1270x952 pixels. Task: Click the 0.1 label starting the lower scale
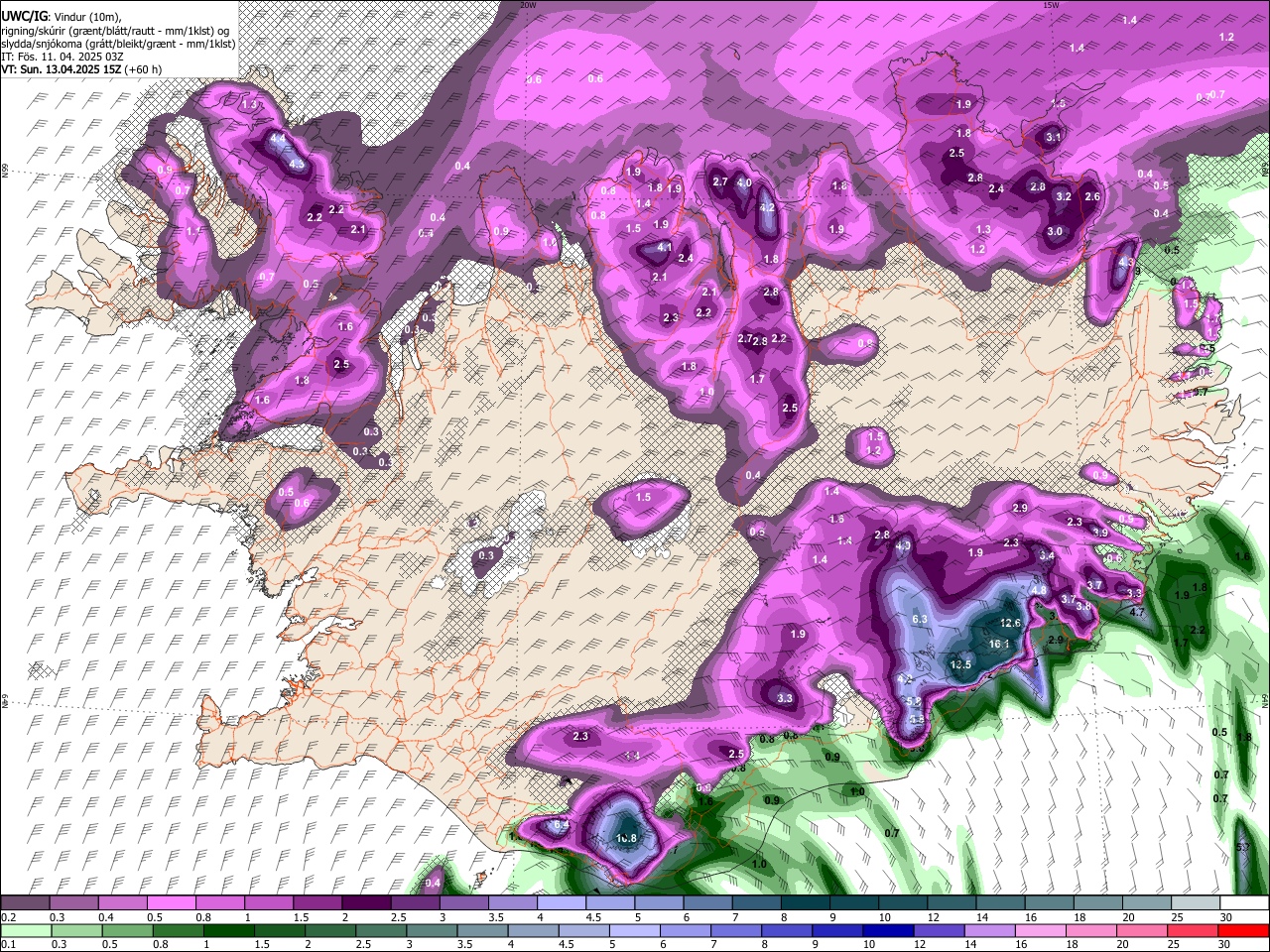8,944
